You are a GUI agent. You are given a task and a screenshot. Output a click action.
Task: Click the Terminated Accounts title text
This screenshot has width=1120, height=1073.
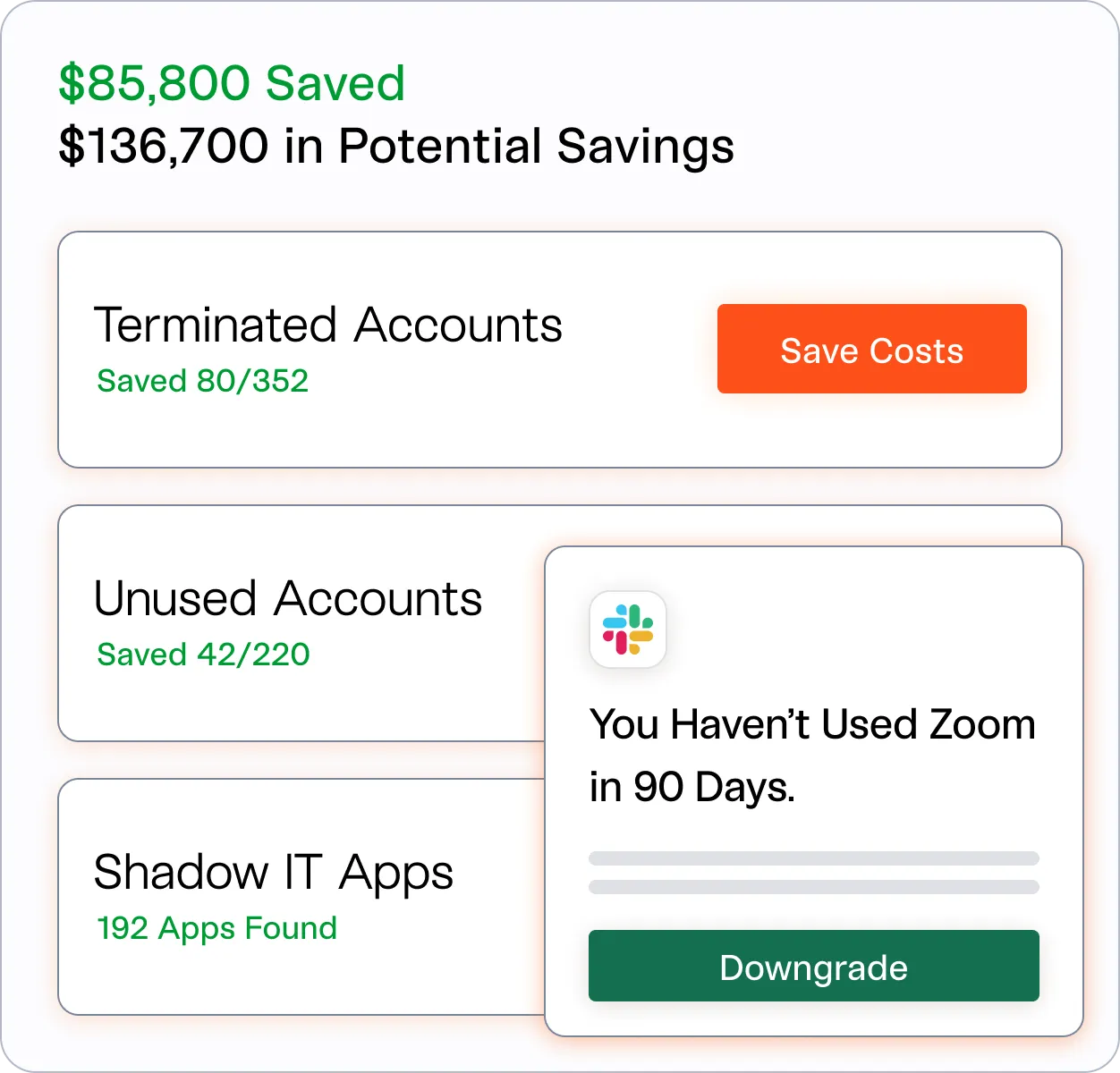[x=328, y=325]
